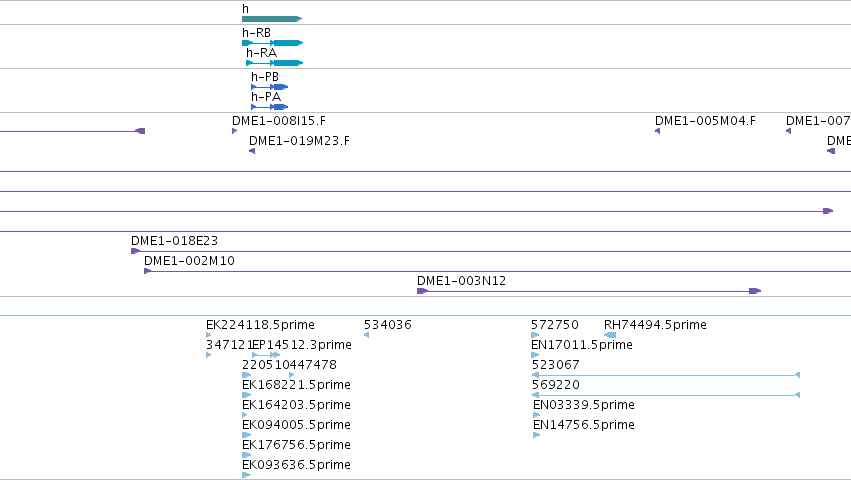Click the EN17011.5prime feature label
The height and width of the screenshot is (480, 851).
[582, 345]
